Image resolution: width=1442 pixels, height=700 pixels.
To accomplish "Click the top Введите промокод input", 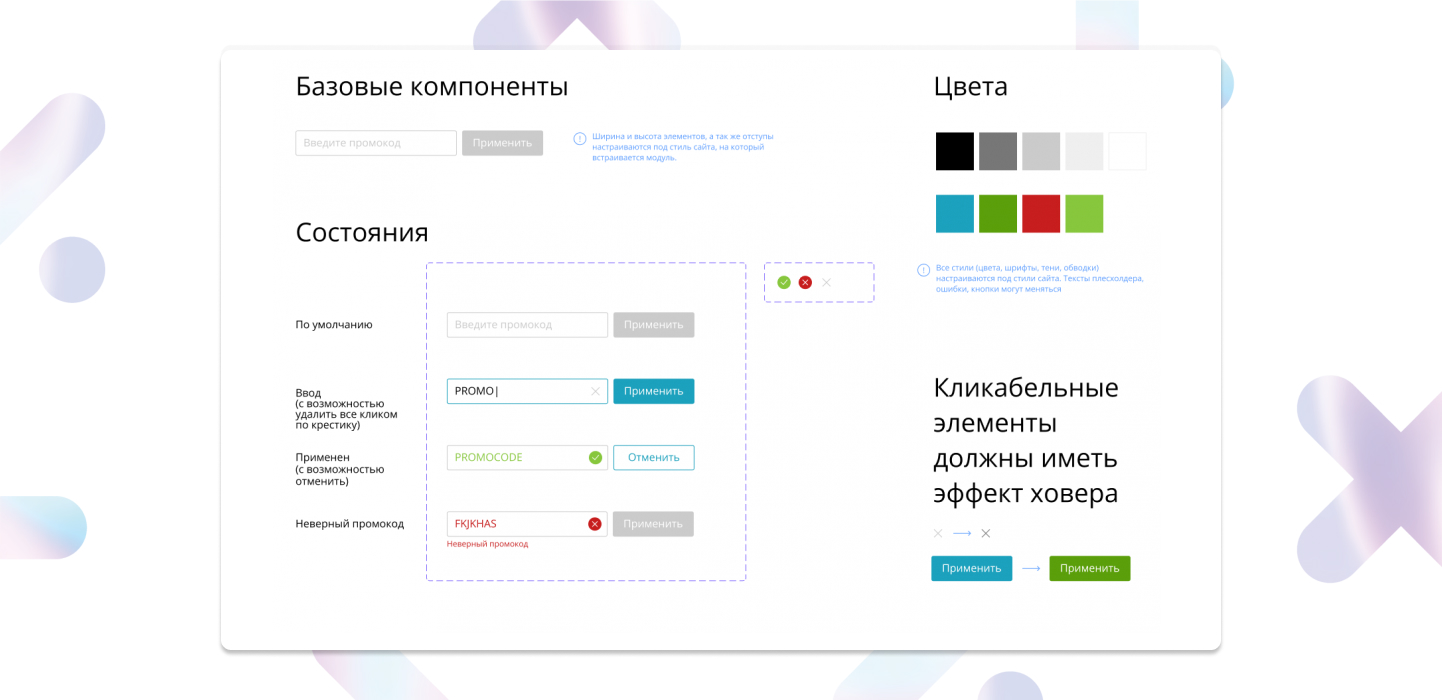I will [x=376, y=143].
